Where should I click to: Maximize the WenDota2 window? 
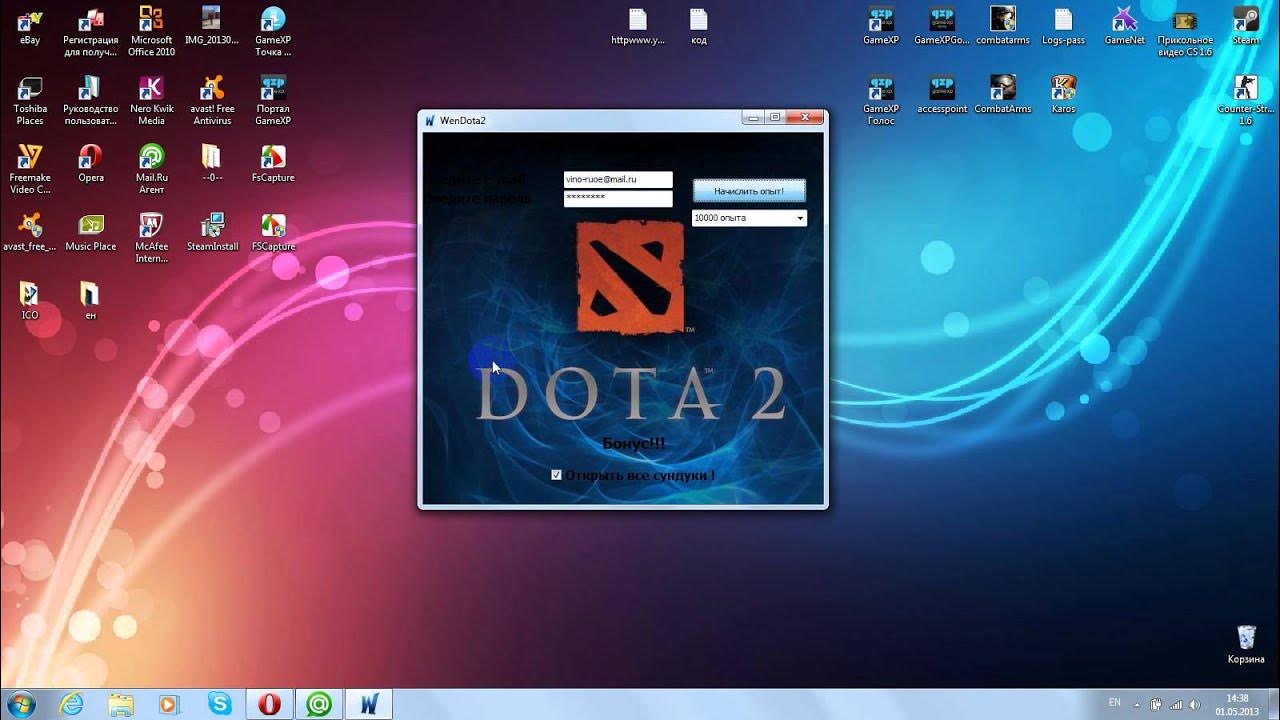(x=775, y=118)
